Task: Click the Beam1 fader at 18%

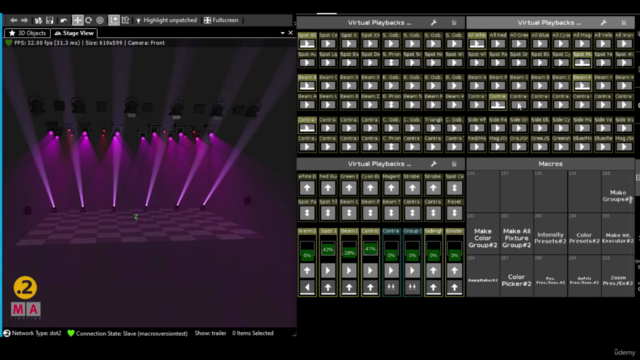Action: tap(349, 248)
